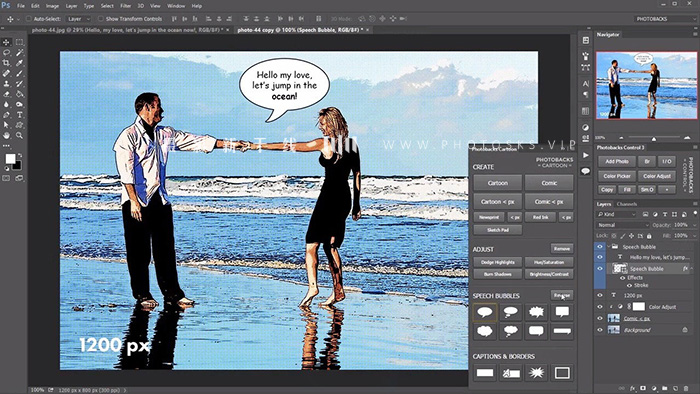The width and height of the screenshot is (700, 394).
Task: Select the Move tool
Action: [6, 42]
